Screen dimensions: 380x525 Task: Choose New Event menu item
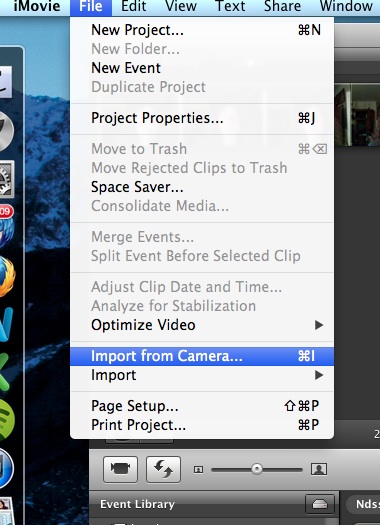coord(202,68)
